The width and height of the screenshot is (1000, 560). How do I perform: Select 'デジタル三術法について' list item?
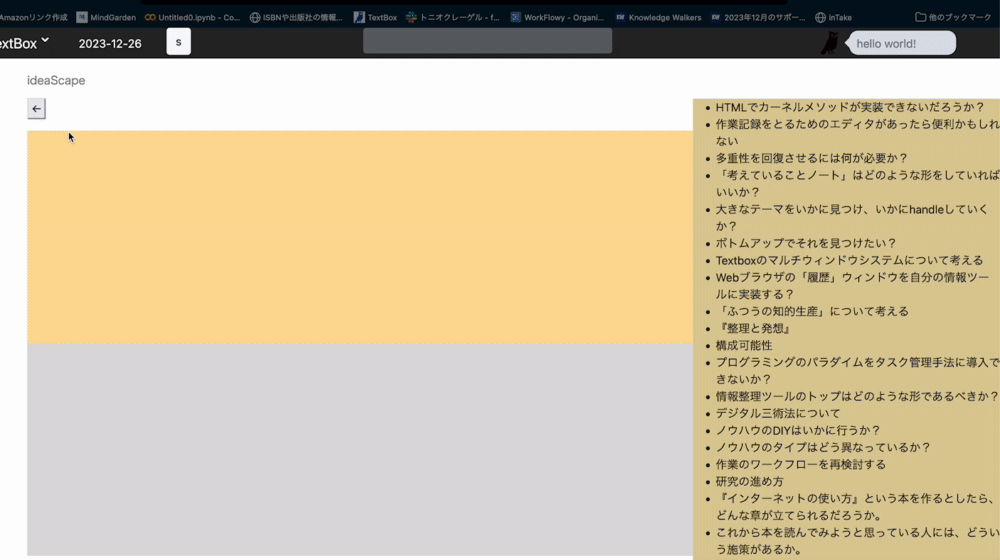[777, 413]
